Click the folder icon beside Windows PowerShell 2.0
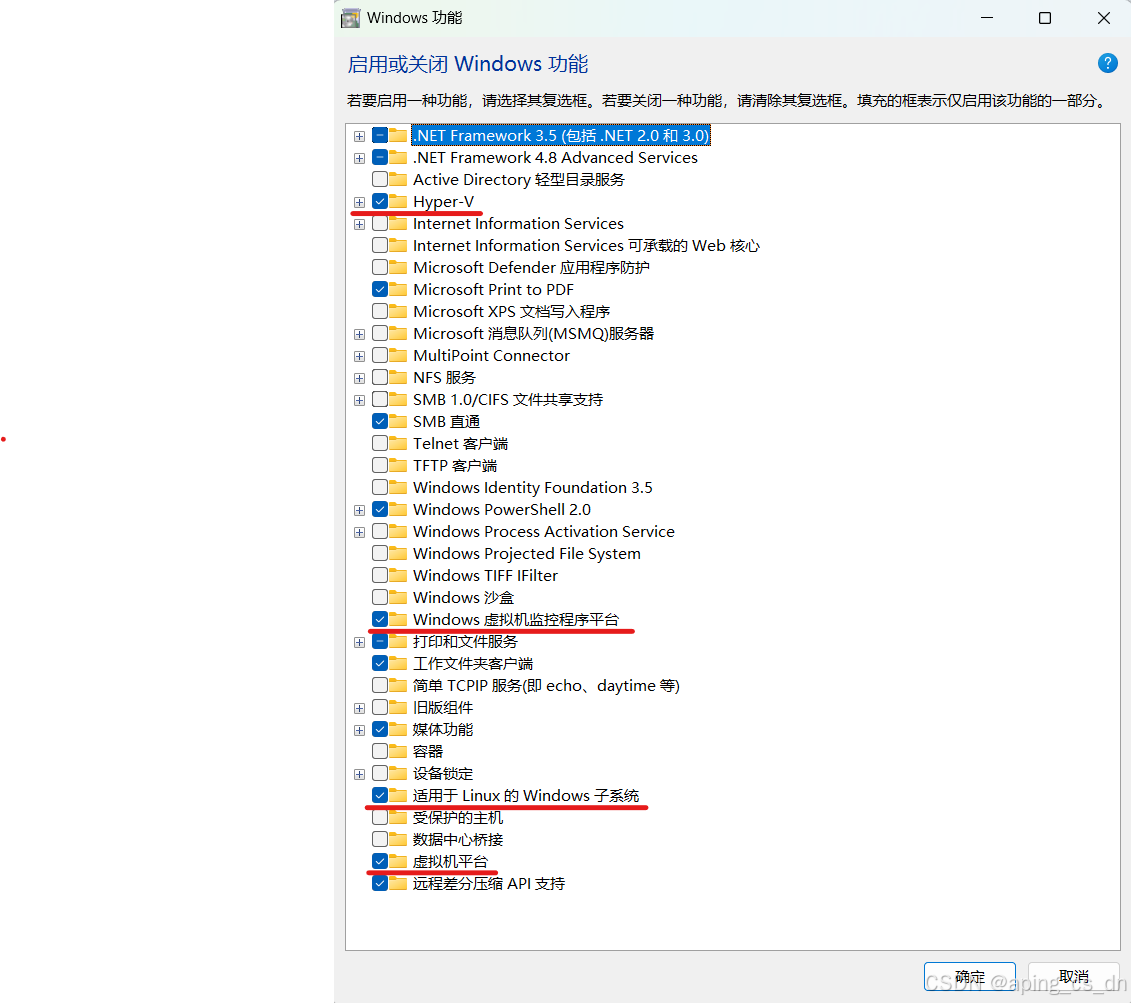 click(x=398, y=509)
